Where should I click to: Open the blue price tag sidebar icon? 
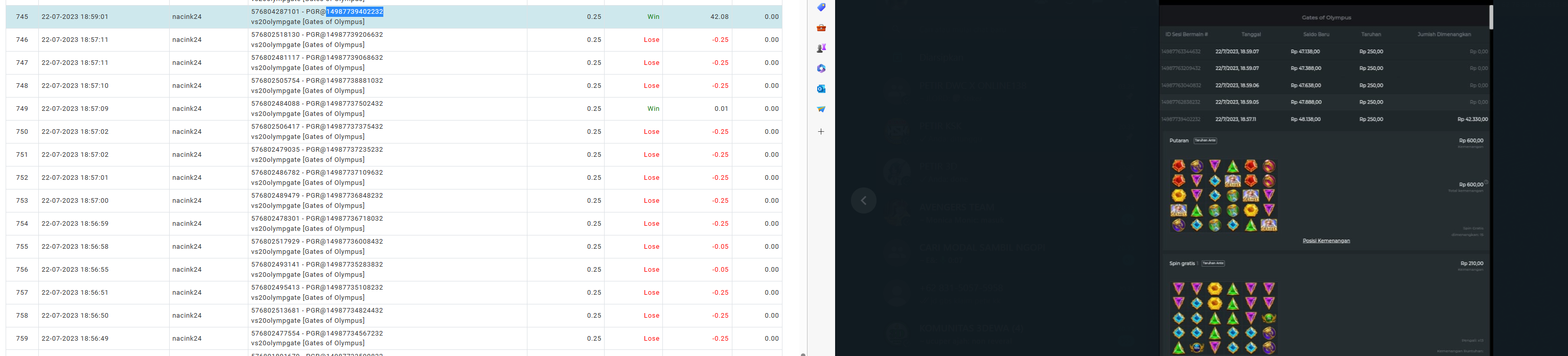point(821,7)
